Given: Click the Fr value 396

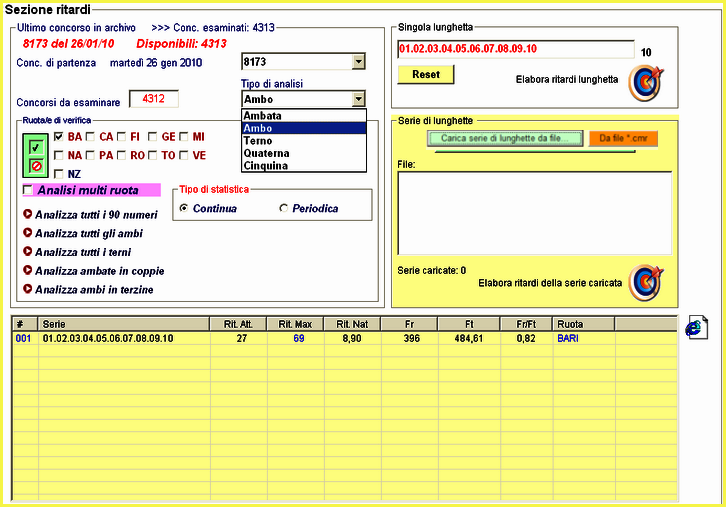Looking at the screenshot, I should pyautogui.click(x=411, y=338).
